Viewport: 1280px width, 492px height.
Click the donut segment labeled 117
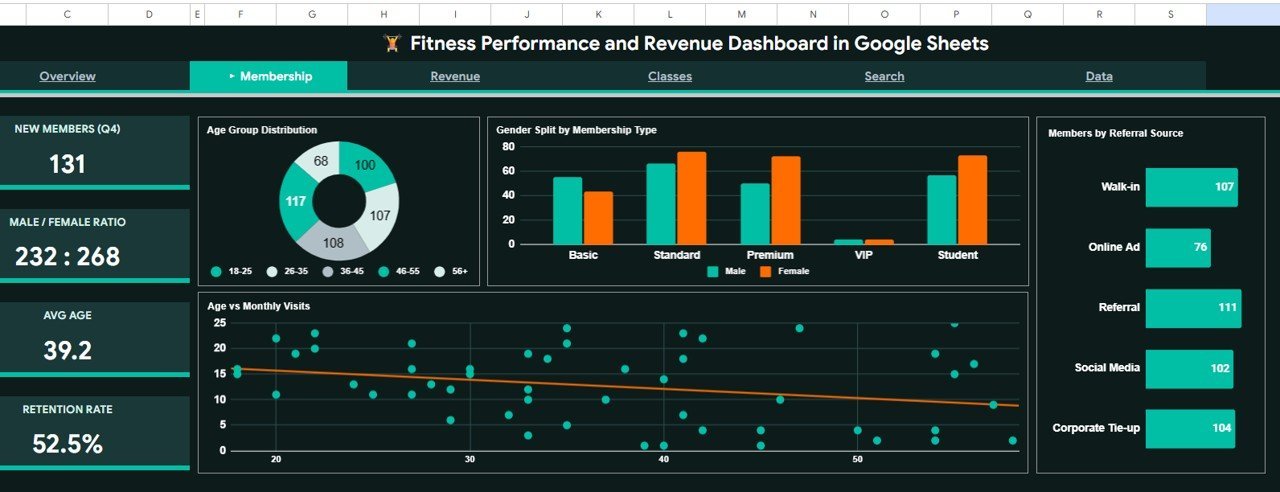pyautogui.click(x=295, y=202)
